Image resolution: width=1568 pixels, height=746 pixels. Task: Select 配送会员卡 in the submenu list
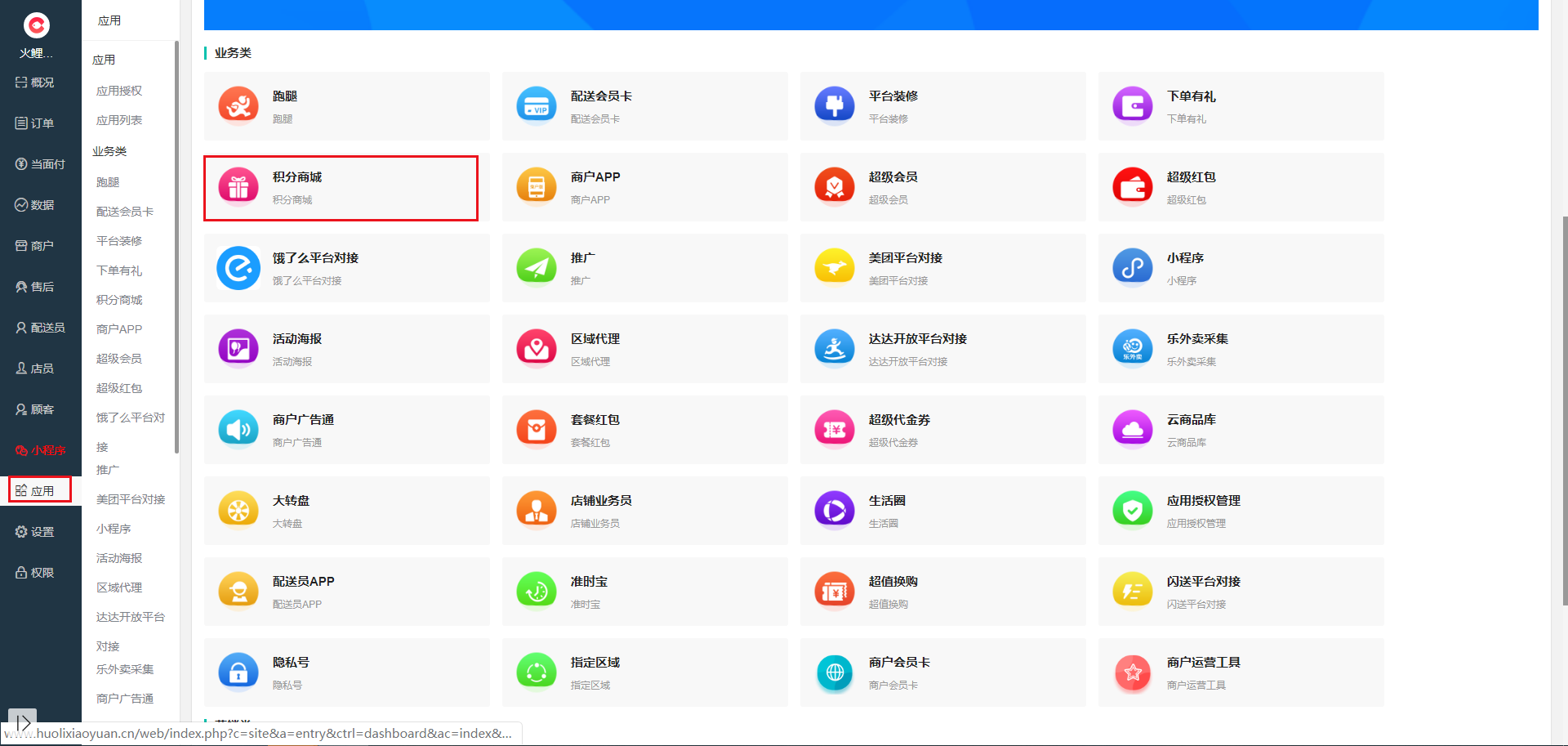(125, 212)
